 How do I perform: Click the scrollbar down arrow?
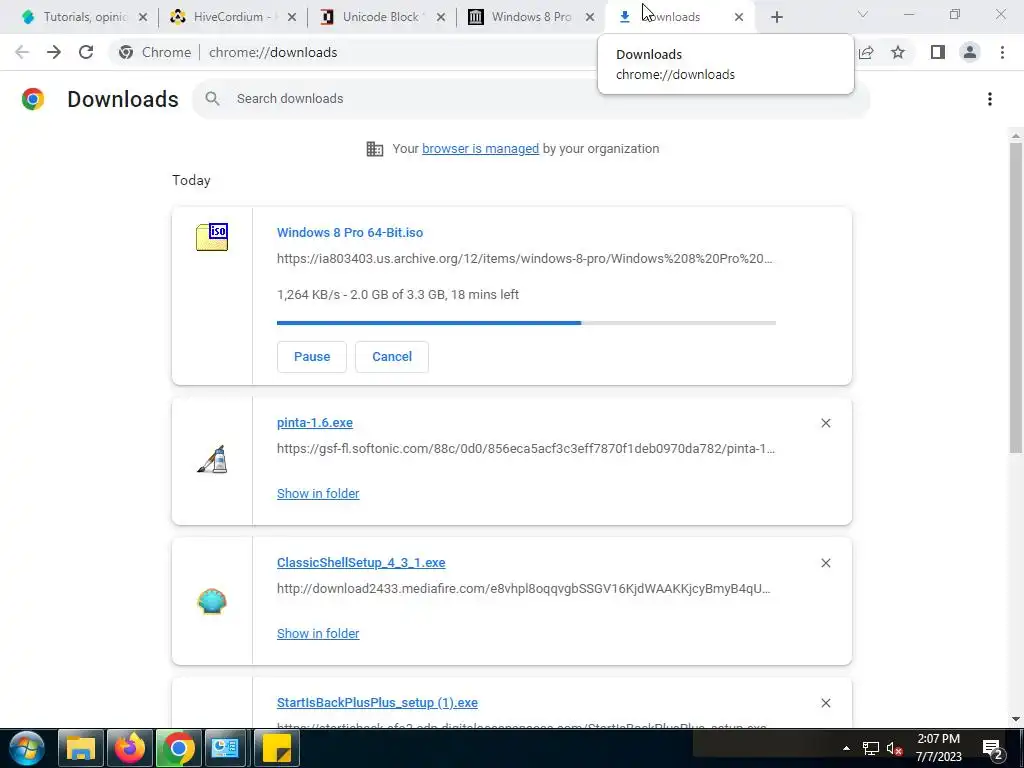pos(1016,719)
